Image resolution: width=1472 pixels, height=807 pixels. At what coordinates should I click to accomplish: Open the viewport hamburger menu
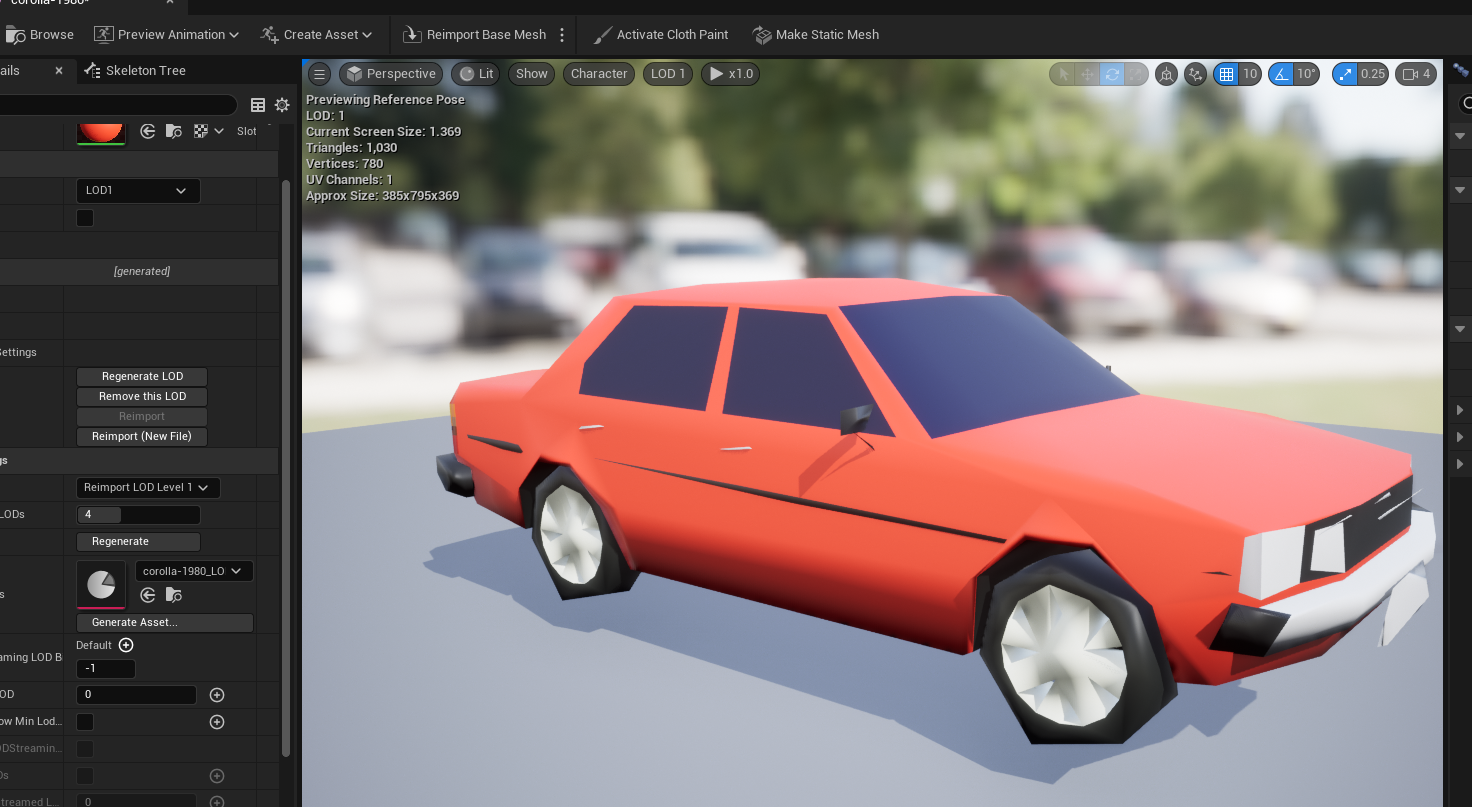point(319,73)
